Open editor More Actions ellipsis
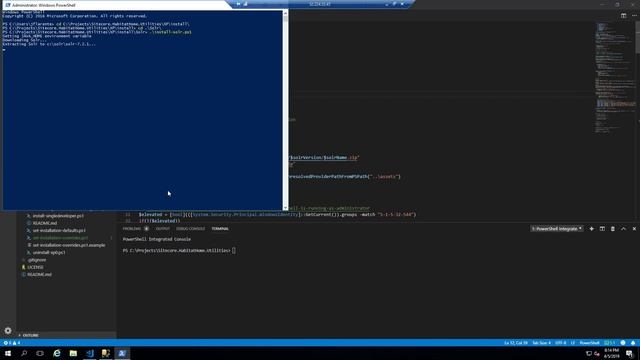The width and height of the screenshot is (640, 360). point(634,16)
